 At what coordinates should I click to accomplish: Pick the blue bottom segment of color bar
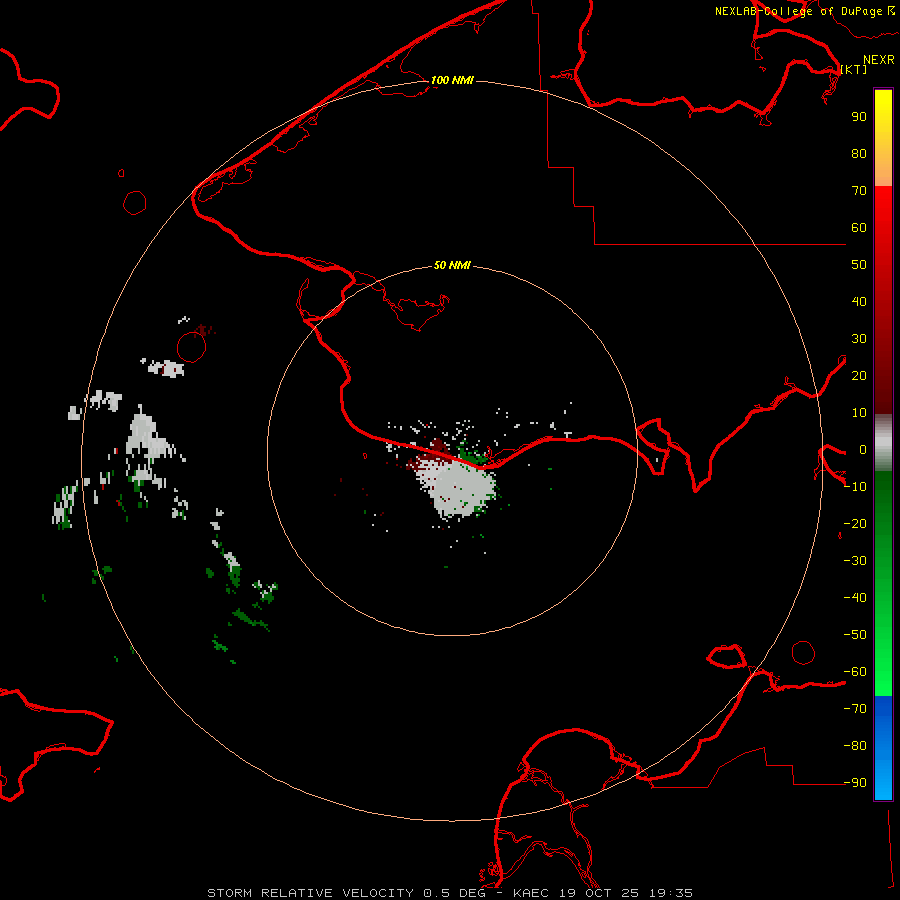pos(883,748)
